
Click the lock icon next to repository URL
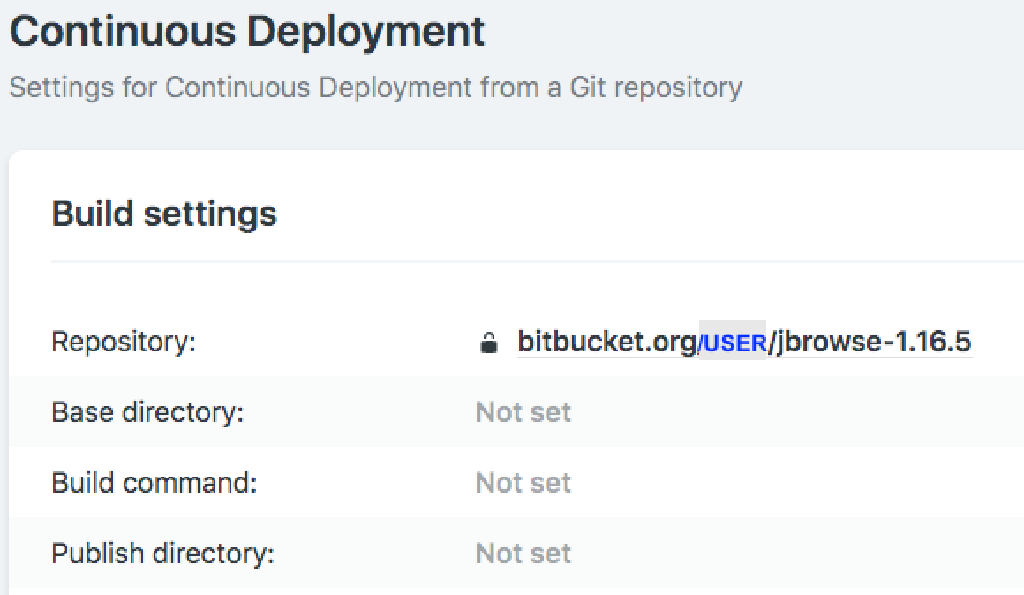point(490,341)
